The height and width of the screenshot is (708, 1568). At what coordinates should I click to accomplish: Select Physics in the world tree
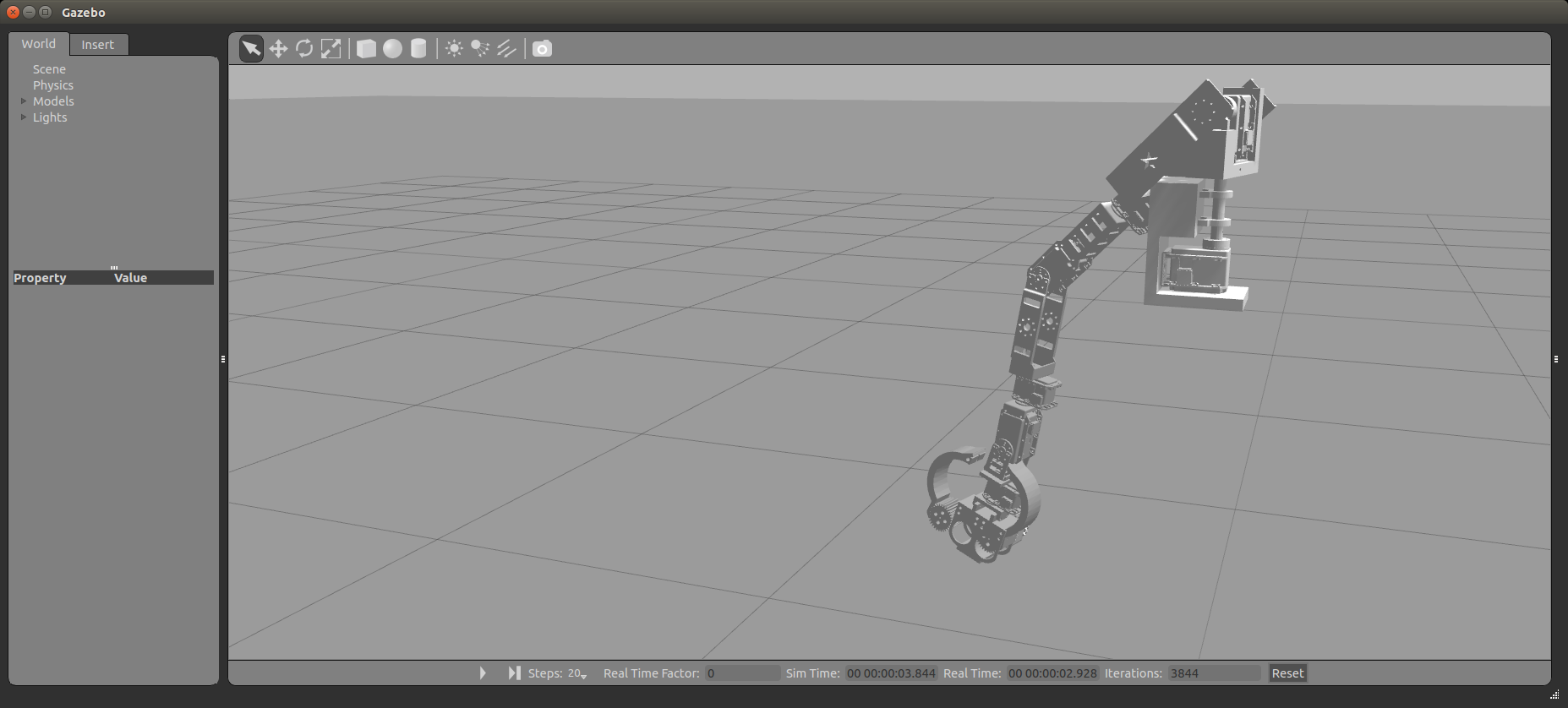53,85
